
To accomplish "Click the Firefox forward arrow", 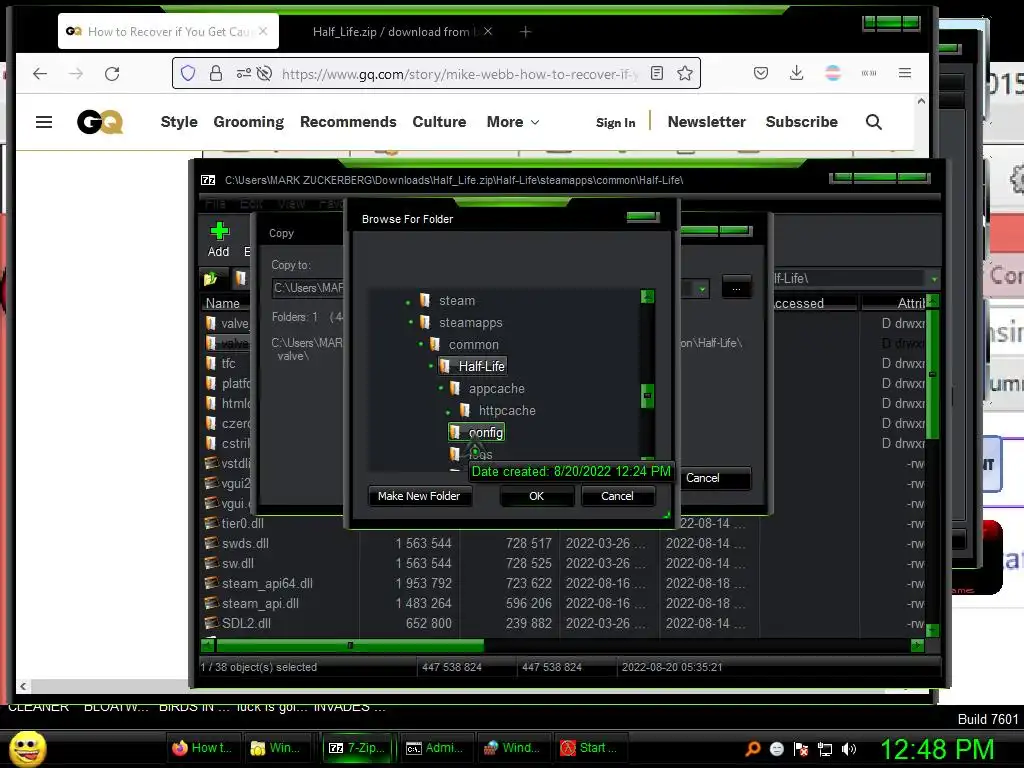I will (76, 73).
